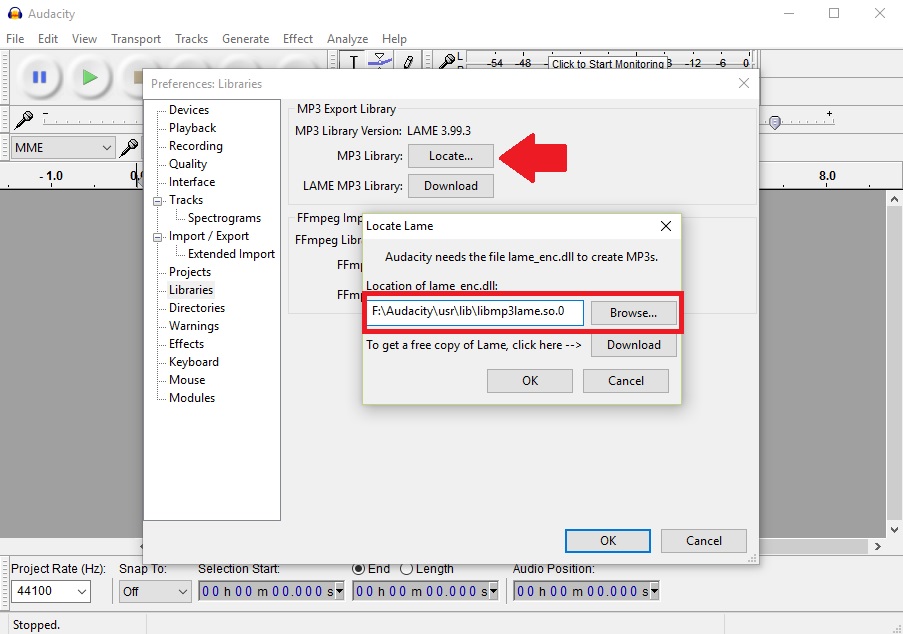Viewport: 903px width, 634px height.
Task: Select the Length radio button
Action: pos(407,569)
